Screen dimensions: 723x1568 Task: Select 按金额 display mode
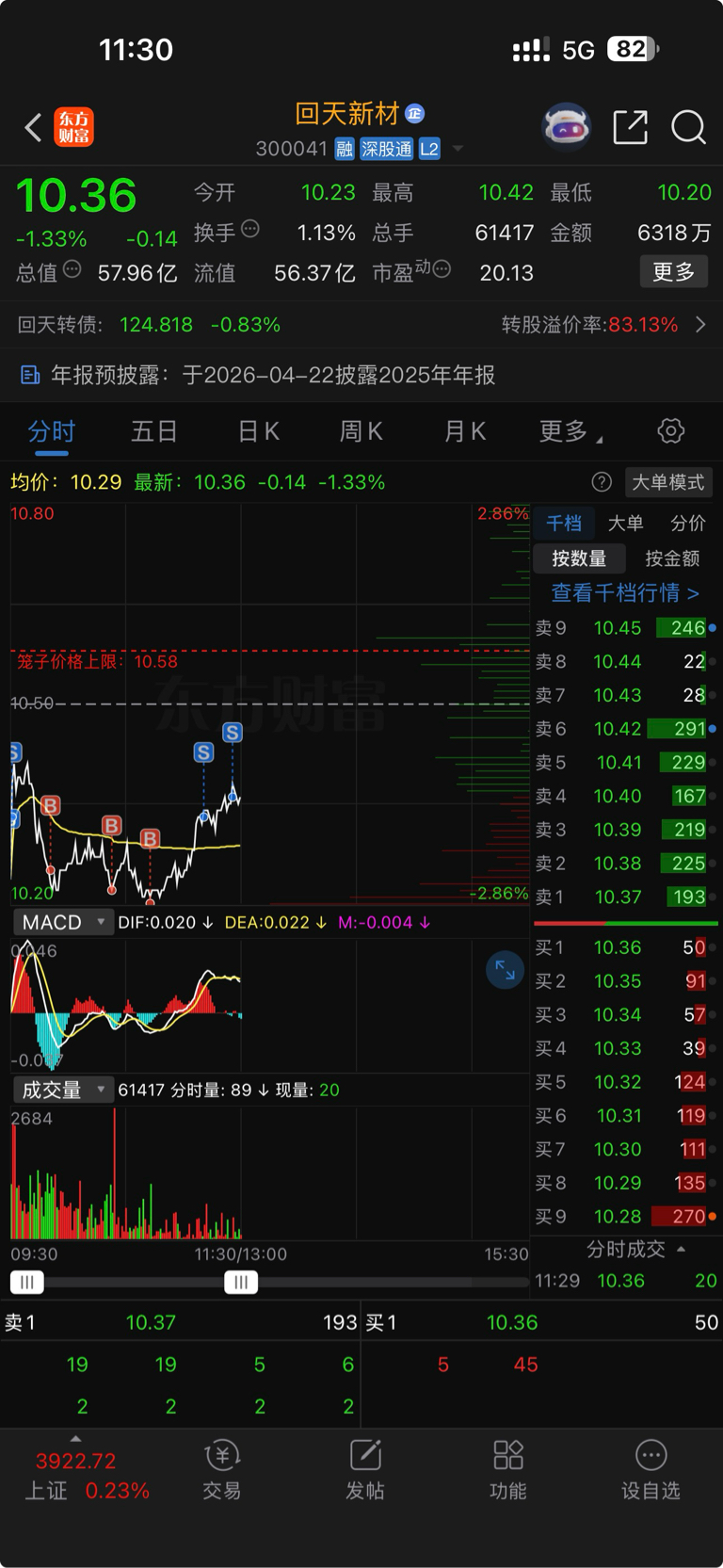coord(672,558)
